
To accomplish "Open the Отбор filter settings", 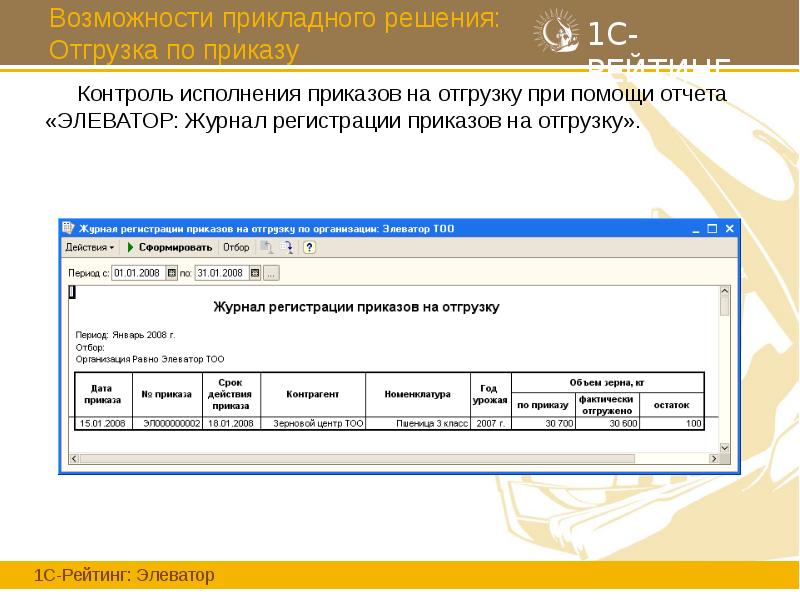I will click(237, 247).
